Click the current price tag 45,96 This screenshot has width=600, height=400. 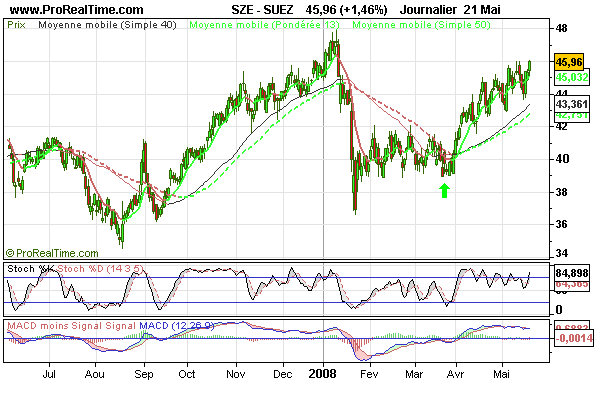click(570, 61)
